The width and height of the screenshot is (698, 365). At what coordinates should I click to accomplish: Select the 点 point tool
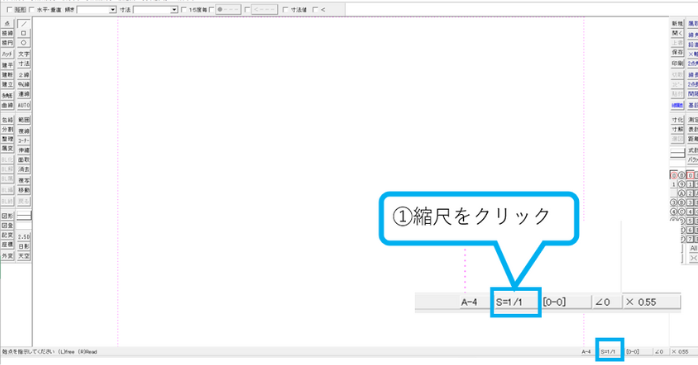(x=7, y=24)
